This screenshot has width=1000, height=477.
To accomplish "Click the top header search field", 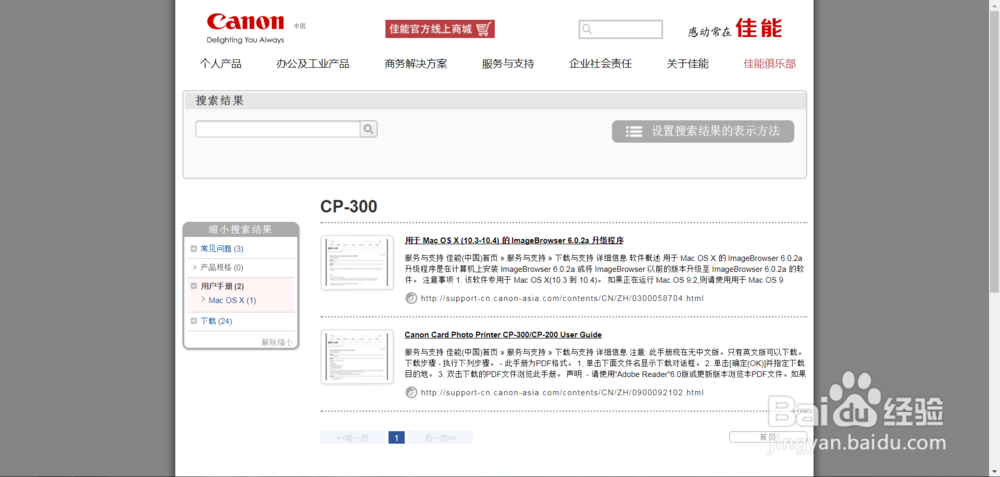I will click(x=621, y=29).
